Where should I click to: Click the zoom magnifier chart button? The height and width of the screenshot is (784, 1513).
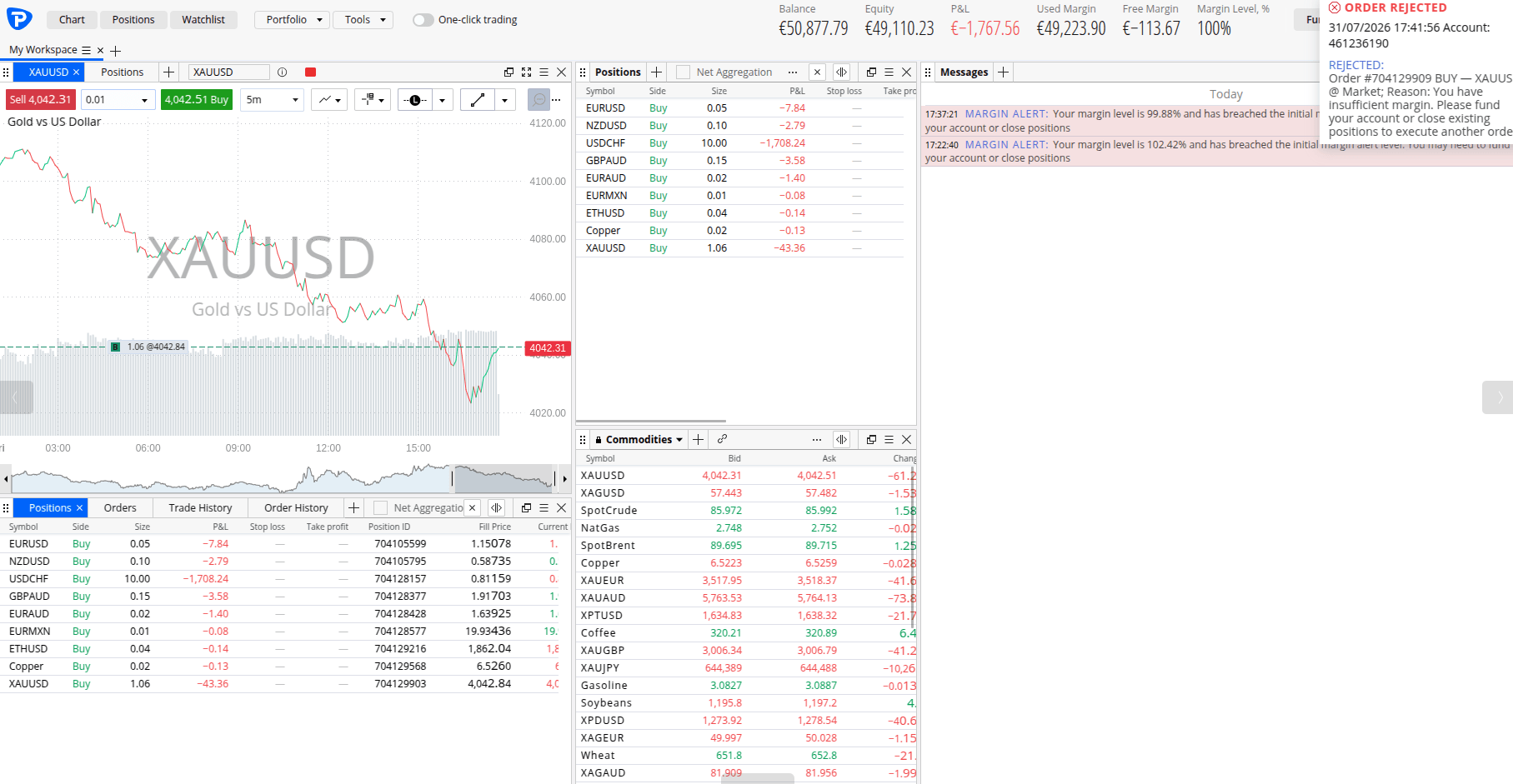point(539,100)
